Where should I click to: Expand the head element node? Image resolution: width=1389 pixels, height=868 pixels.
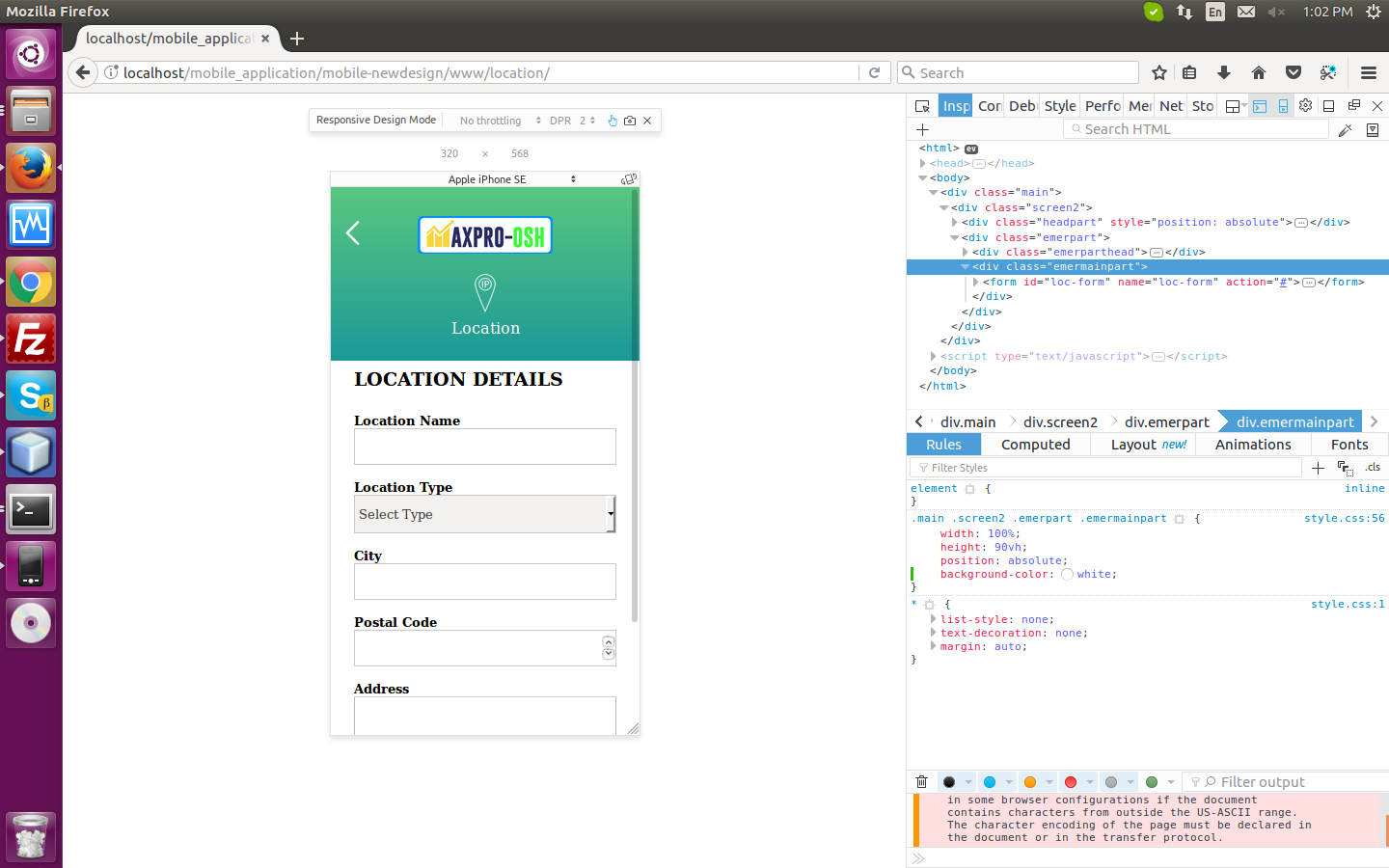click(923, 164)
